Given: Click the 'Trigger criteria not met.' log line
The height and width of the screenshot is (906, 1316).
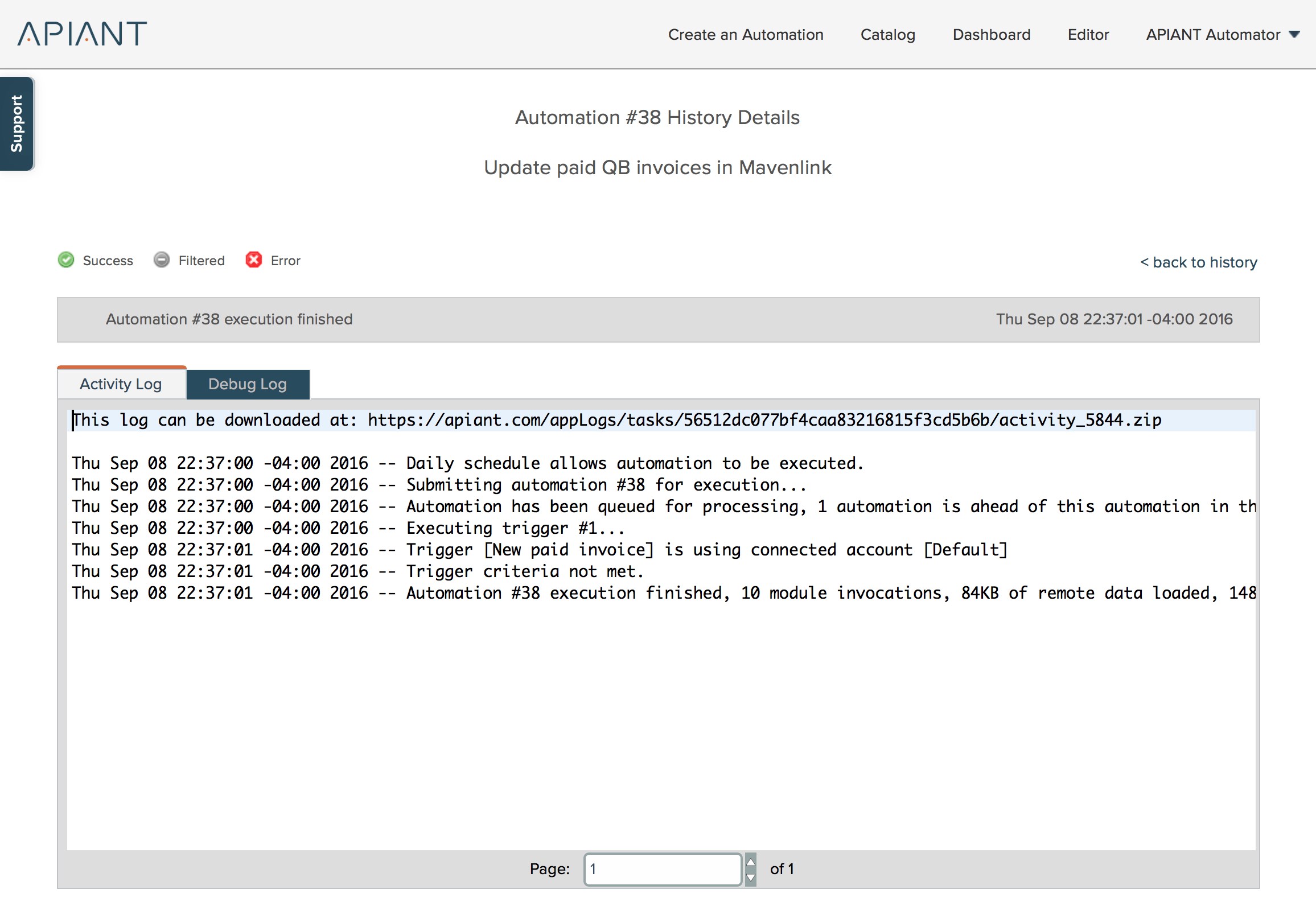Looking at the screenshot, I should click(357, 571).
